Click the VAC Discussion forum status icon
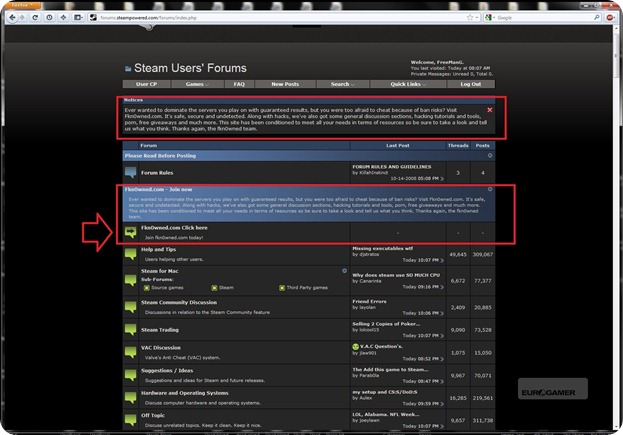Viewport: 623px width, 435px height. point(130,352)
